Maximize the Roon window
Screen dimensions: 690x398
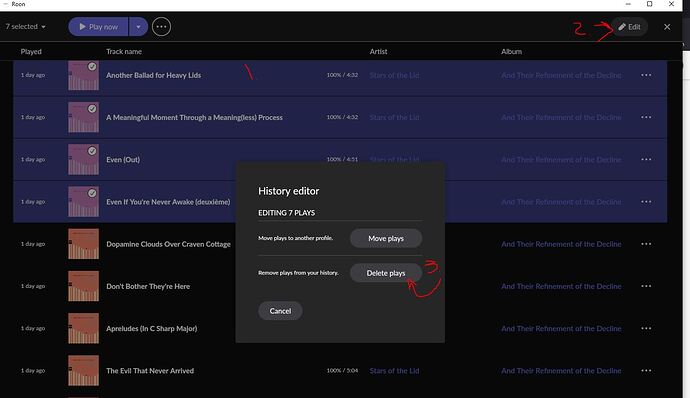coord(650,4)
